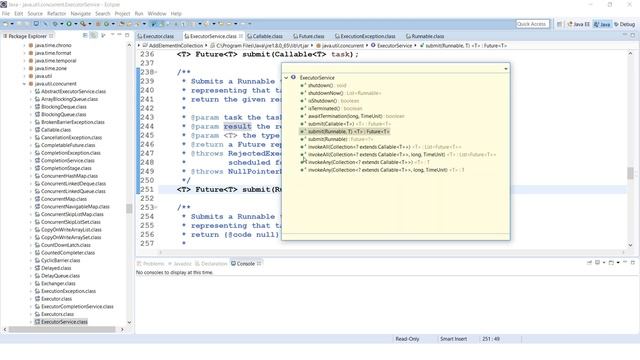The height and width of the screenshot is (360, 640).
Task: Click Collapse All in Package Explorer
Action: pos(86,36)
